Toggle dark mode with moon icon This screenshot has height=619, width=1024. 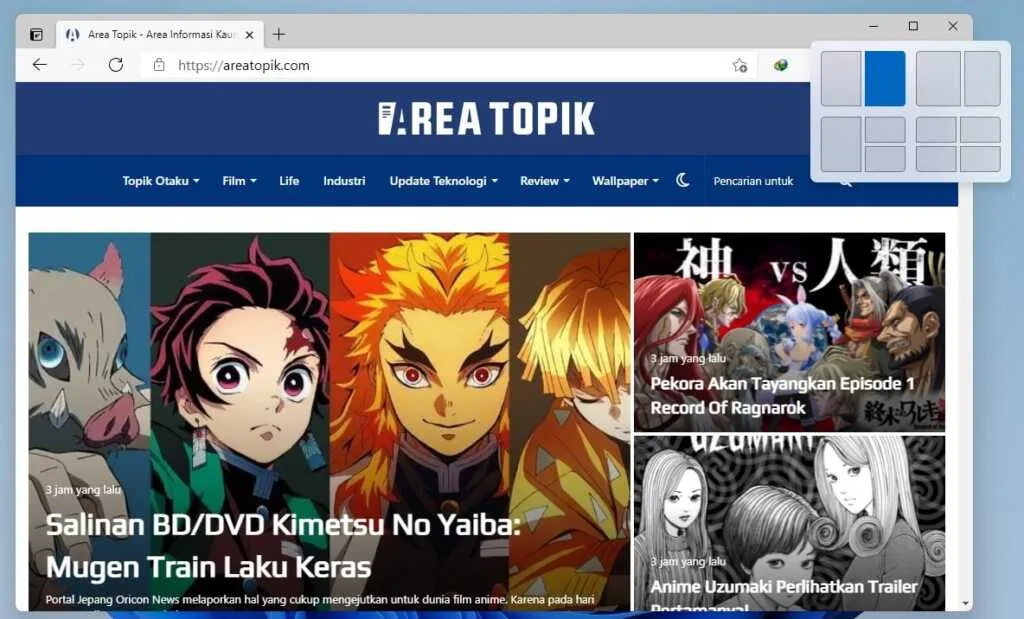(x=682, y=180)
